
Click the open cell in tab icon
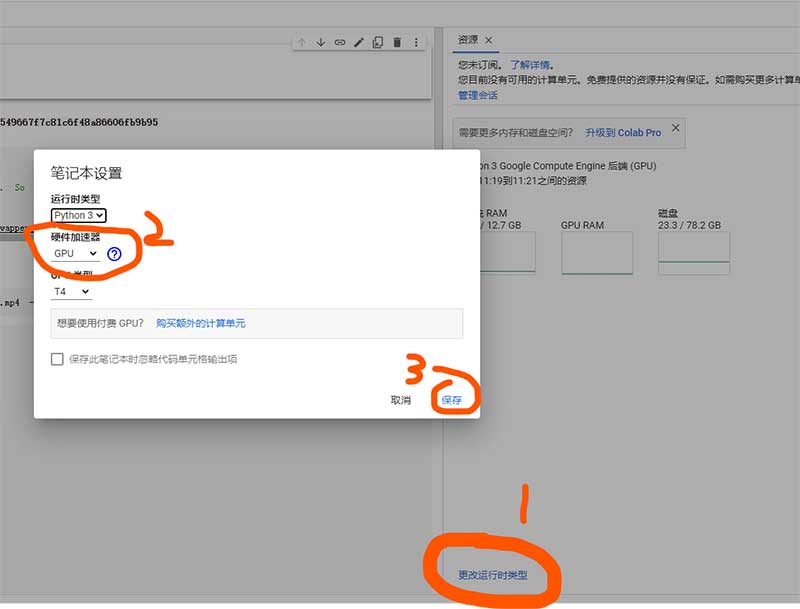click(x=378, y=42)
